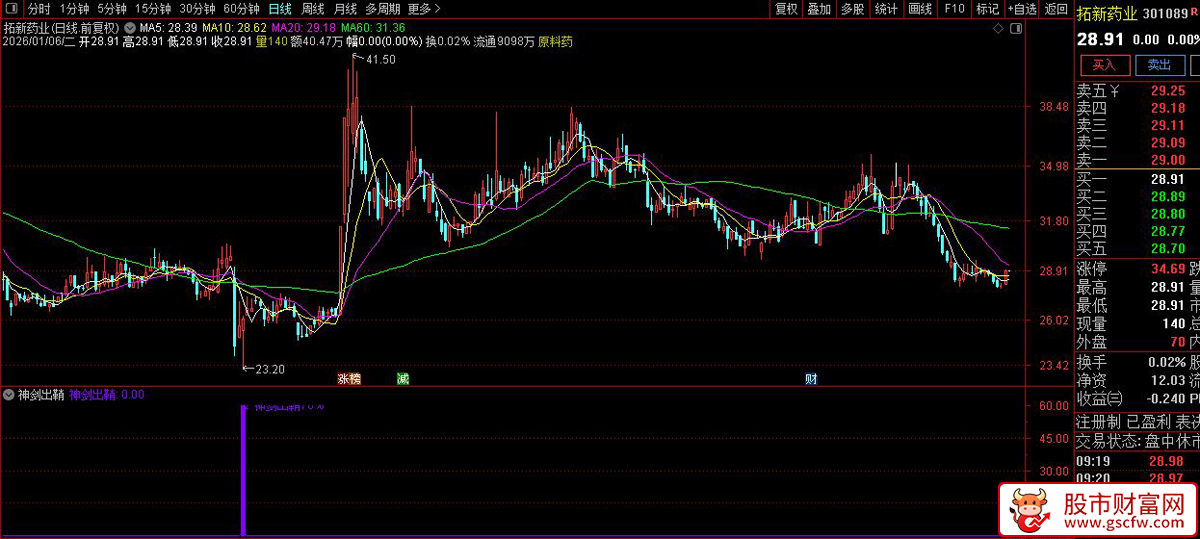Click the MA5: 28.39 indicator label

(167, 28)
